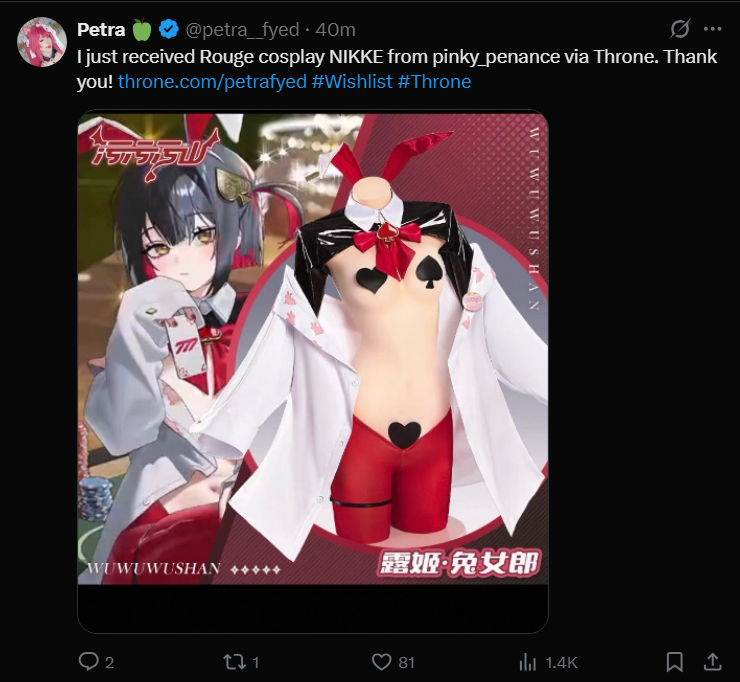Click the repost arrows icon
The height and width of the screenshot is (682, 740).
click(234, 662)
